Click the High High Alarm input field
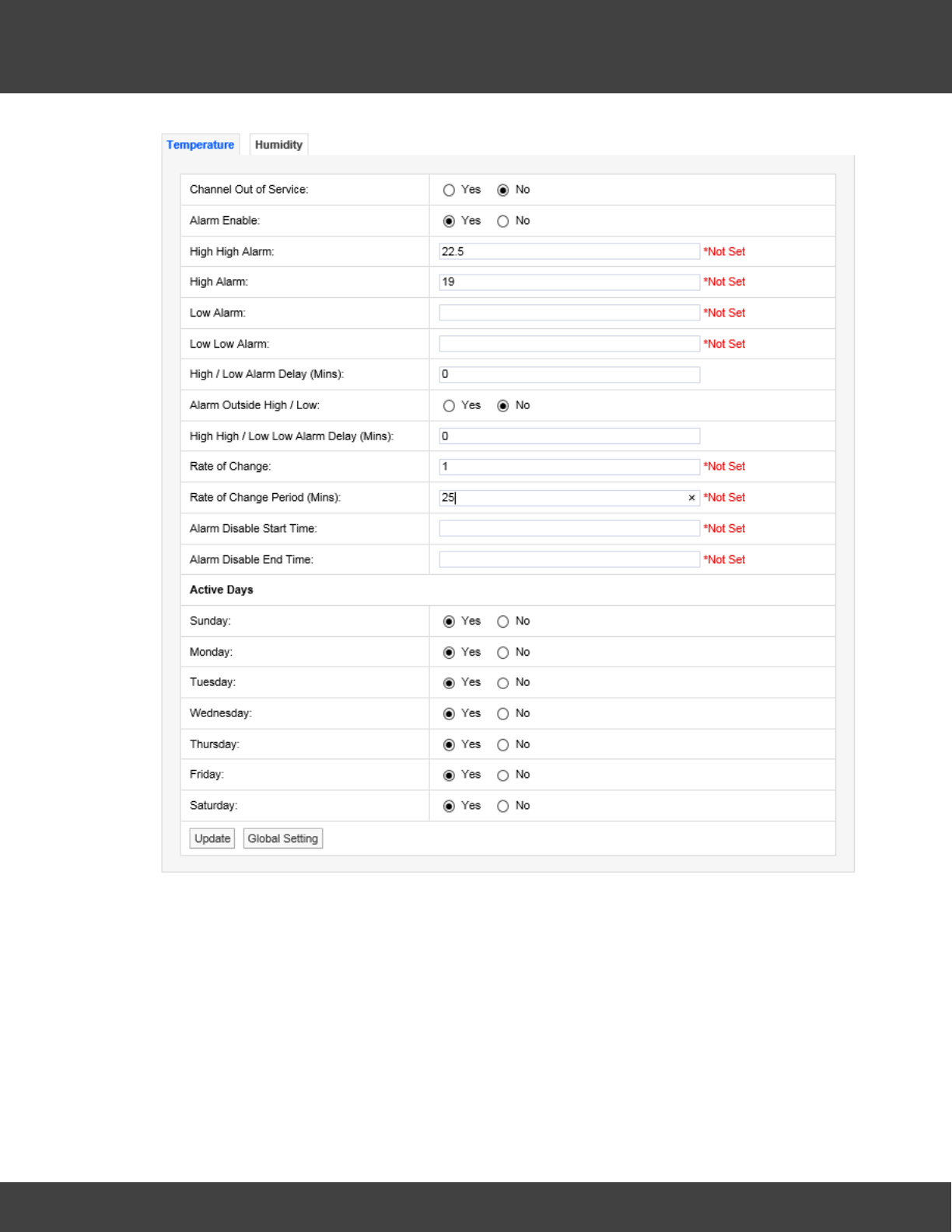Screen dimensions: 952x1232 coord(569,251)
